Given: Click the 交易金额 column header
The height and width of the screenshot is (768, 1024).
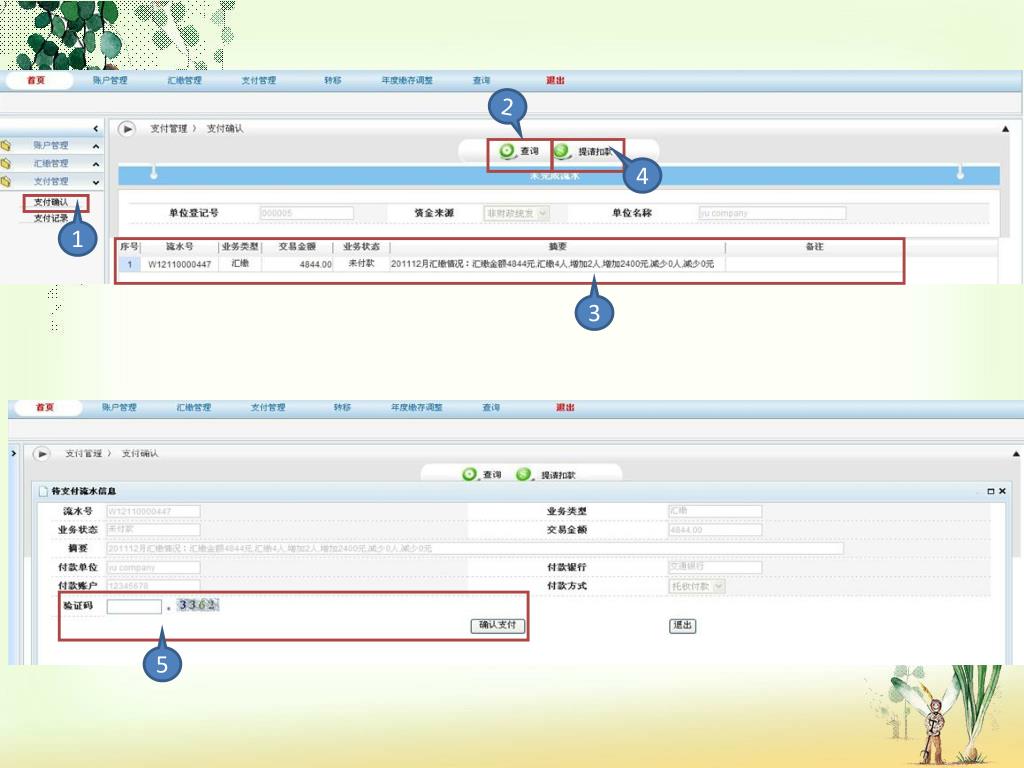Looking at the screenshot, I should pyautogui.click(x=297, y=247).
